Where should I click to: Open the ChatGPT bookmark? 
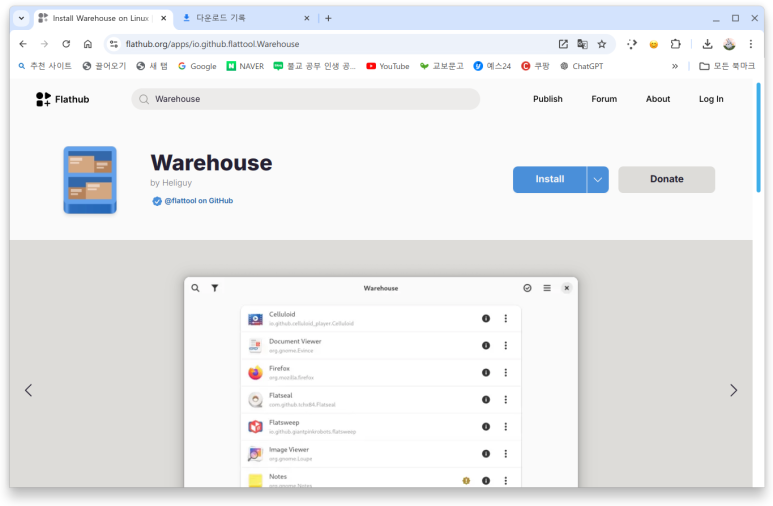(x=581, y=66)
